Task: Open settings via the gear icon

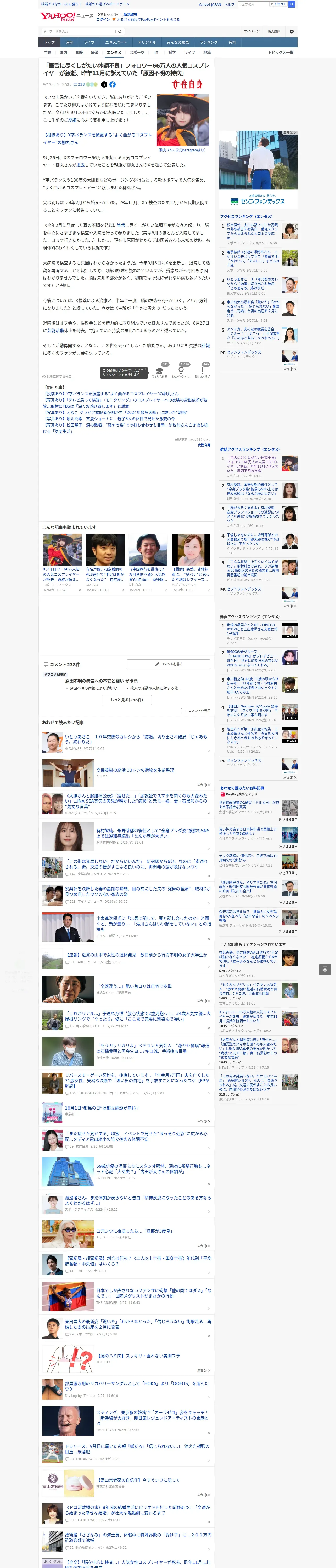Action: (292, 32)
